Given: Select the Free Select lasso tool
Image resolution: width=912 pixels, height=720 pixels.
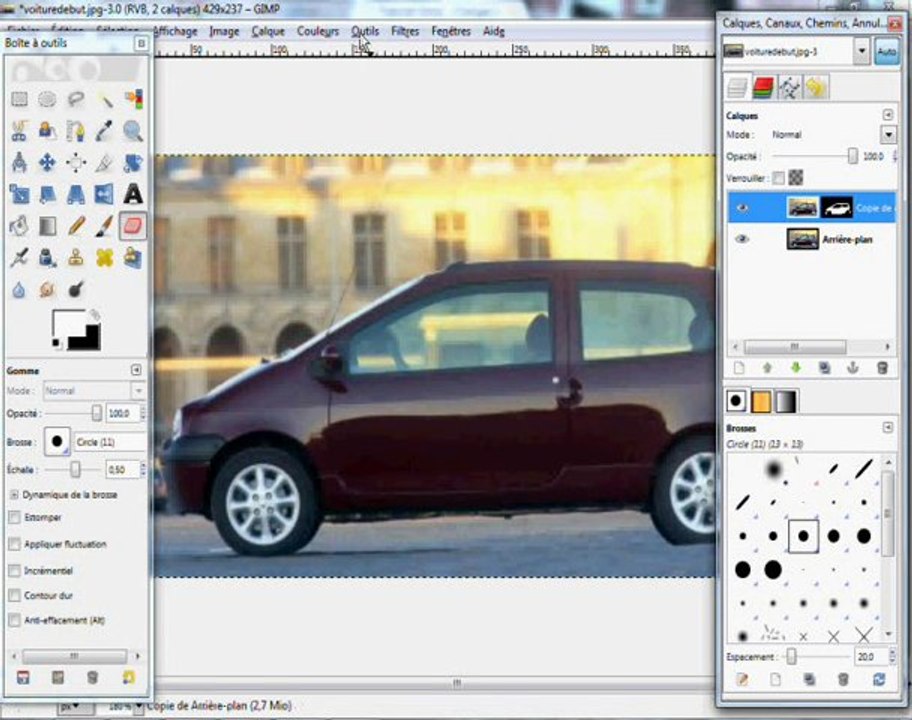Looking at the screenshot, I should 76,99.
